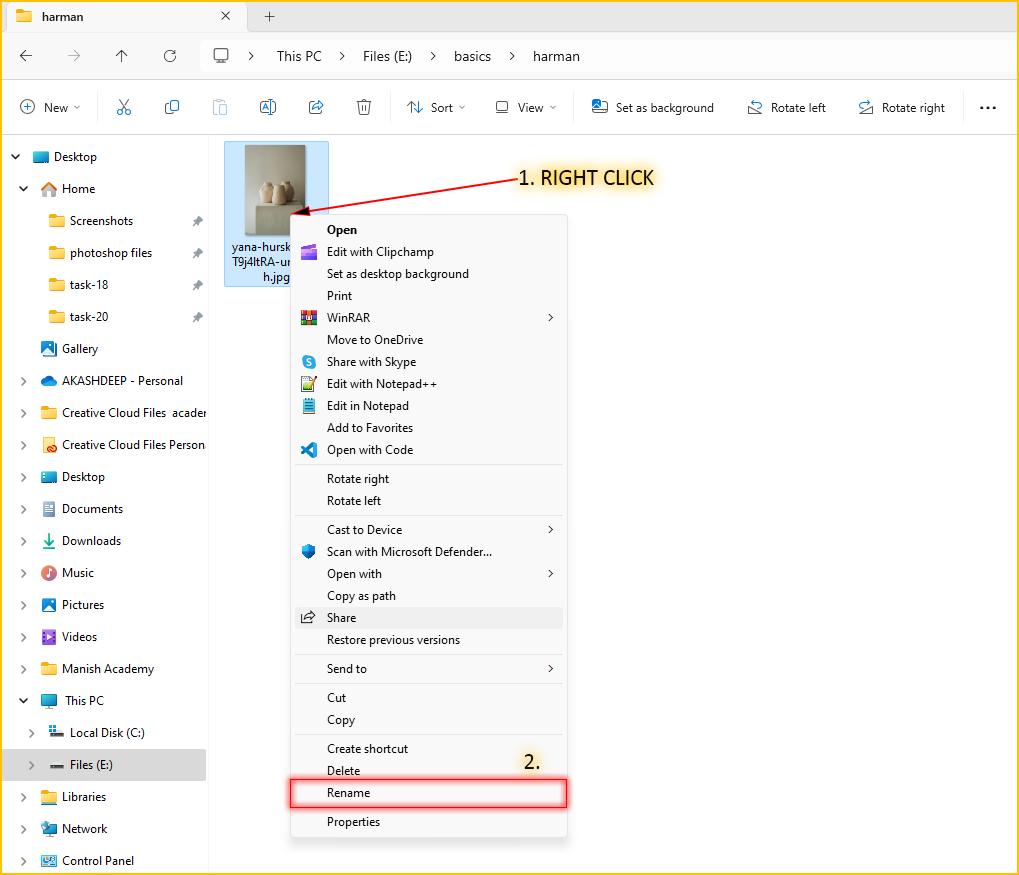Click the Copy icon in toolbar
The width and height of the screenshot is (1019, 875).
(172, 108)
